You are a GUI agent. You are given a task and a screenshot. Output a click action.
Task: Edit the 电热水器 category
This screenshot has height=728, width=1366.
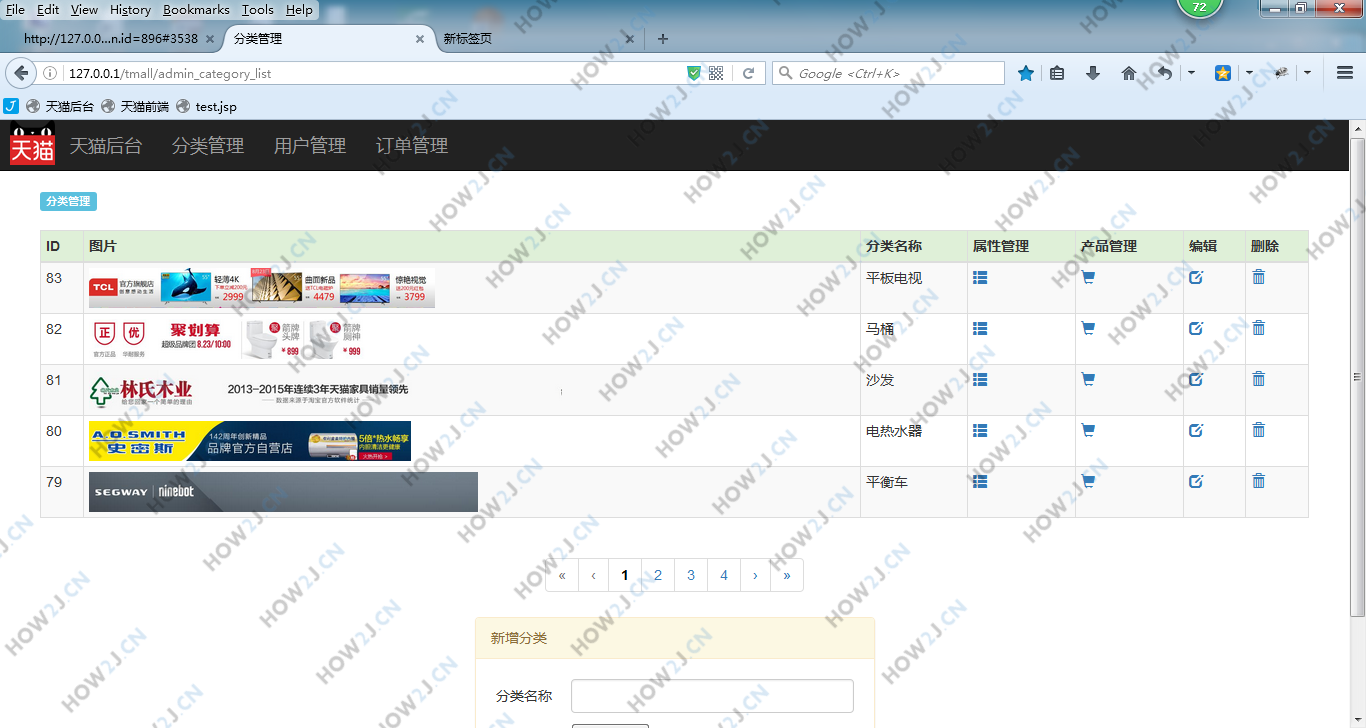coord(1196,430)
